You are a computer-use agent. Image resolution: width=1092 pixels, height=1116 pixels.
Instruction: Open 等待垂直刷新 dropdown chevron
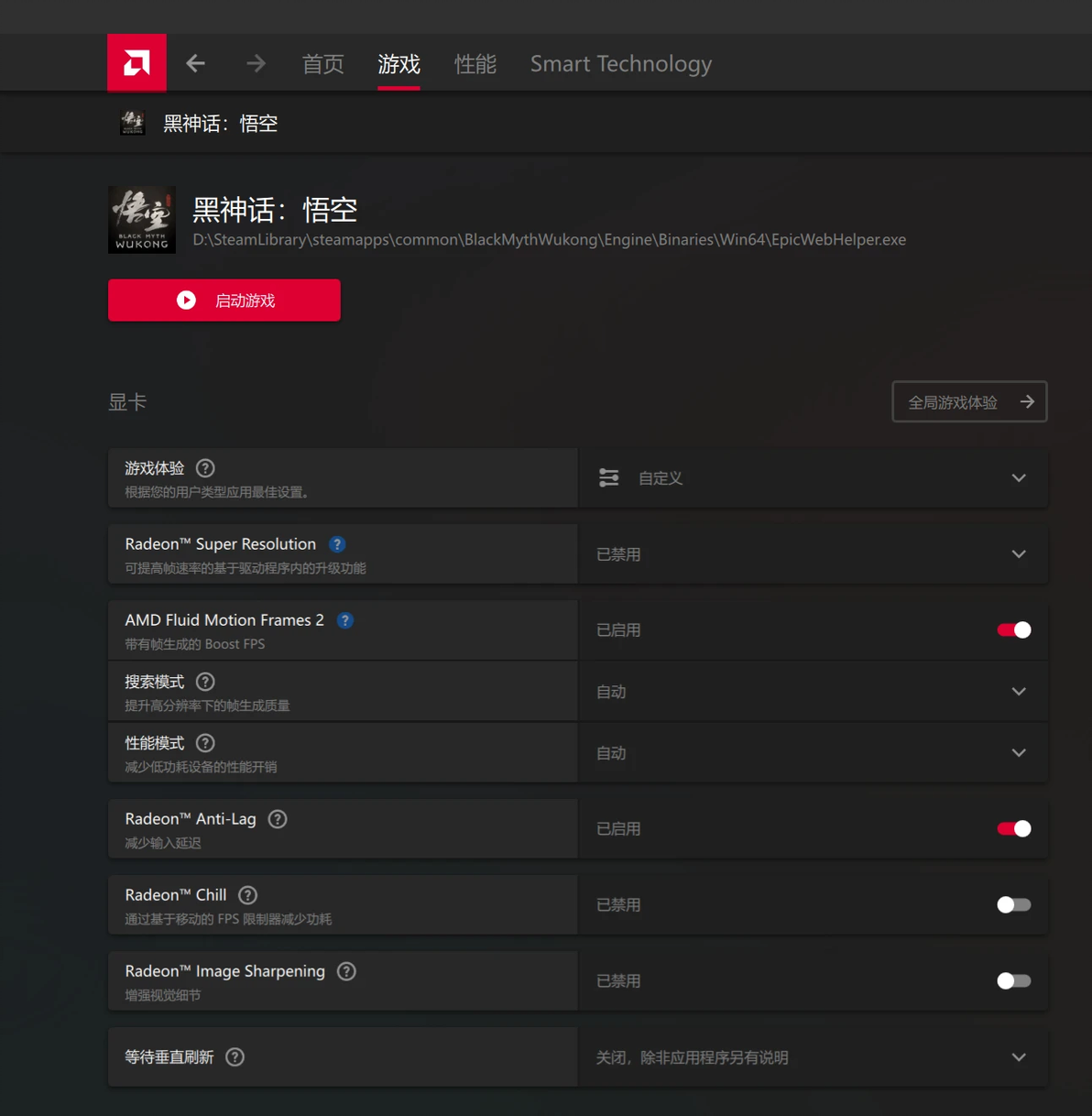1019,1057
